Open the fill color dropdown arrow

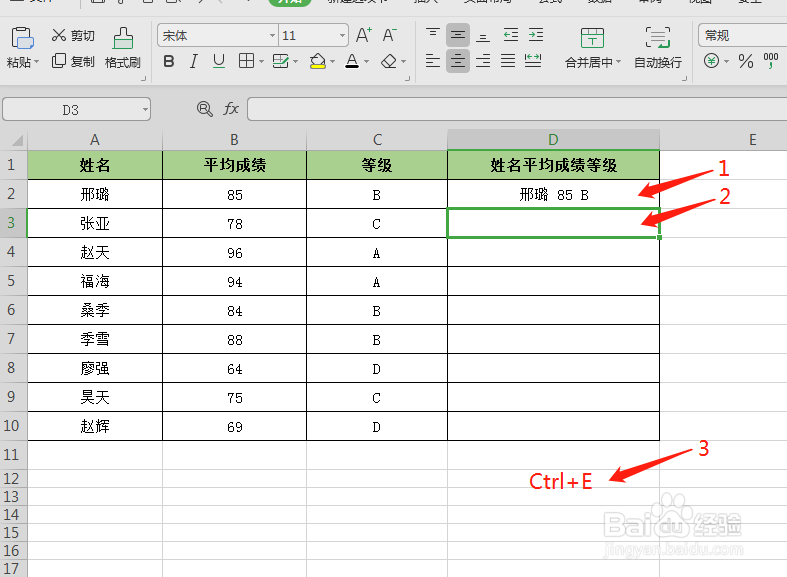(x=332, y=62)
